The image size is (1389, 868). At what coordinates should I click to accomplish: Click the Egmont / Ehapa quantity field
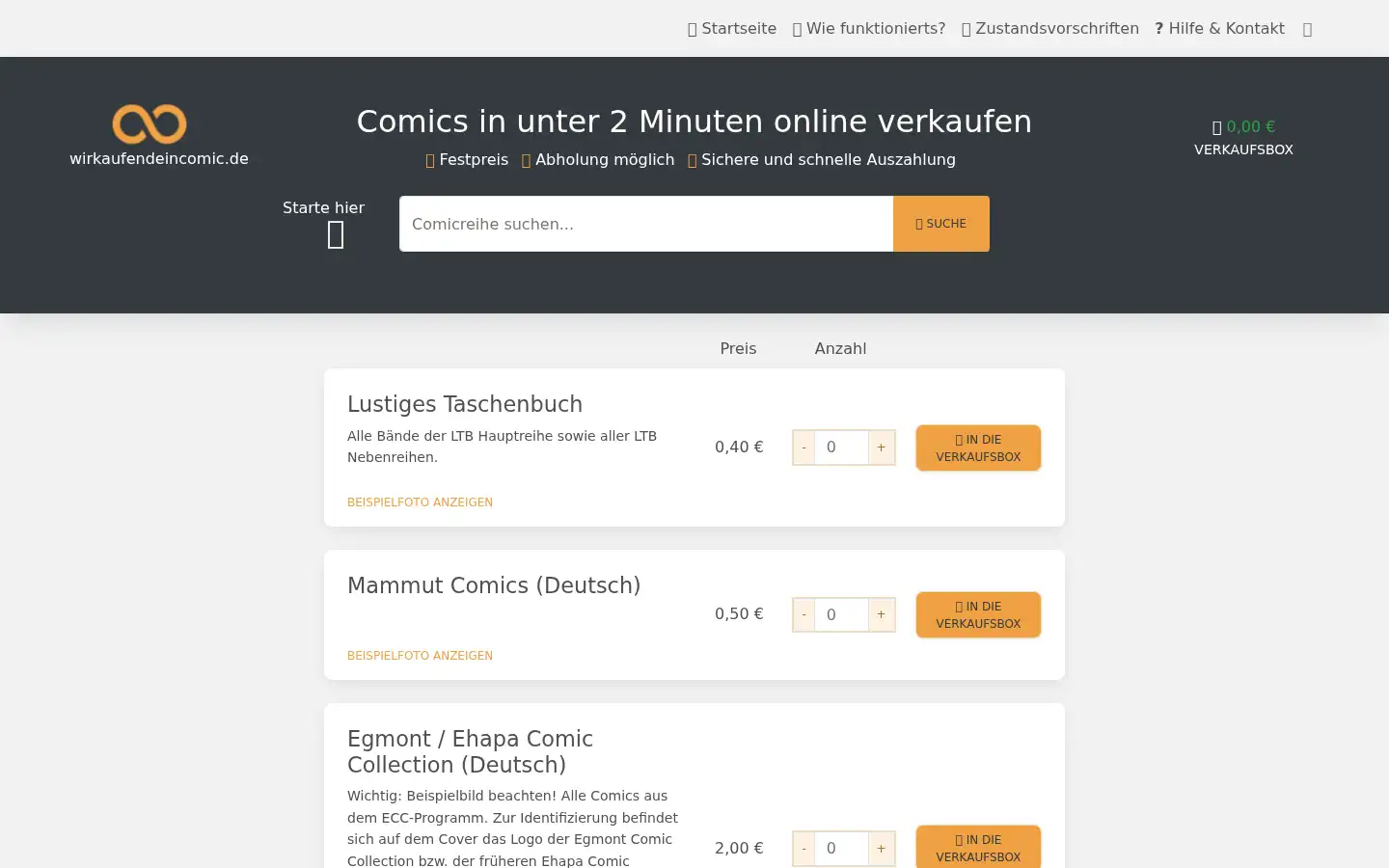pyautogui.click(x=841, y=849)
